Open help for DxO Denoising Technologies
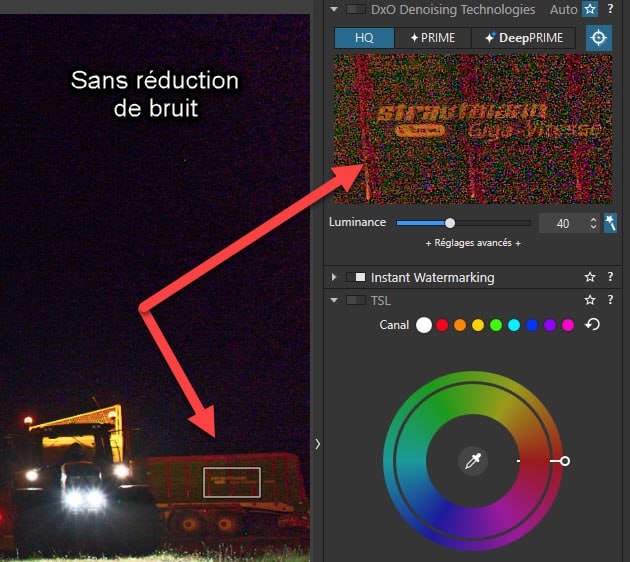 (x=610, y=9)
